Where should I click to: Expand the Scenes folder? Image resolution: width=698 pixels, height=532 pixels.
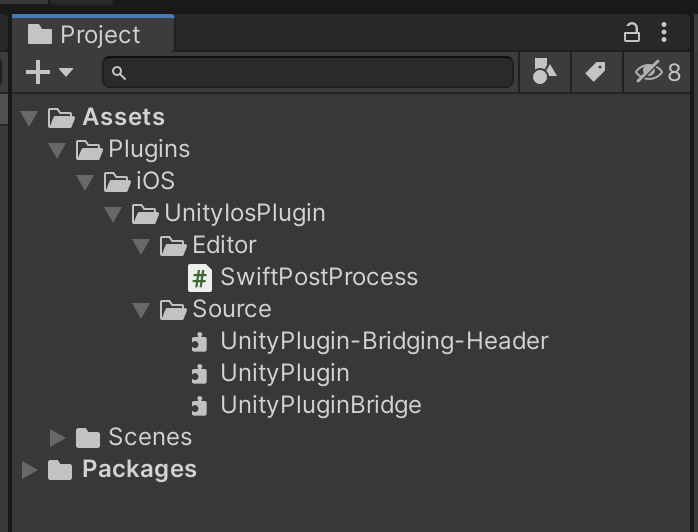tap(57, 438)
